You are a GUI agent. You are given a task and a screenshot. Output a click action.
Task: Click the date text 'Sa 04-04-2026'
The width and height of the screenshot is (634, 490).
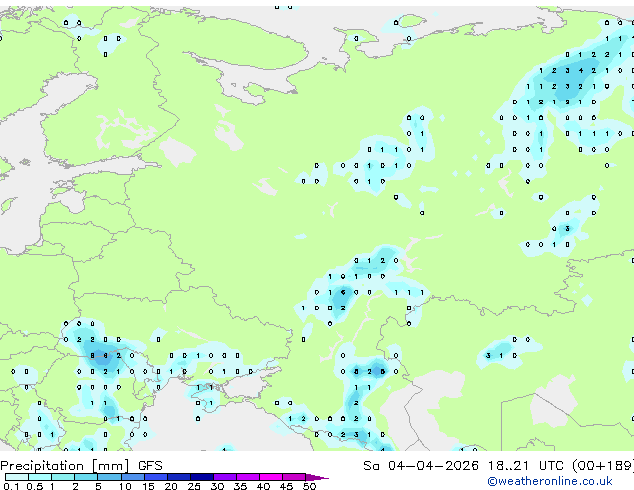[x=421, y=466]
